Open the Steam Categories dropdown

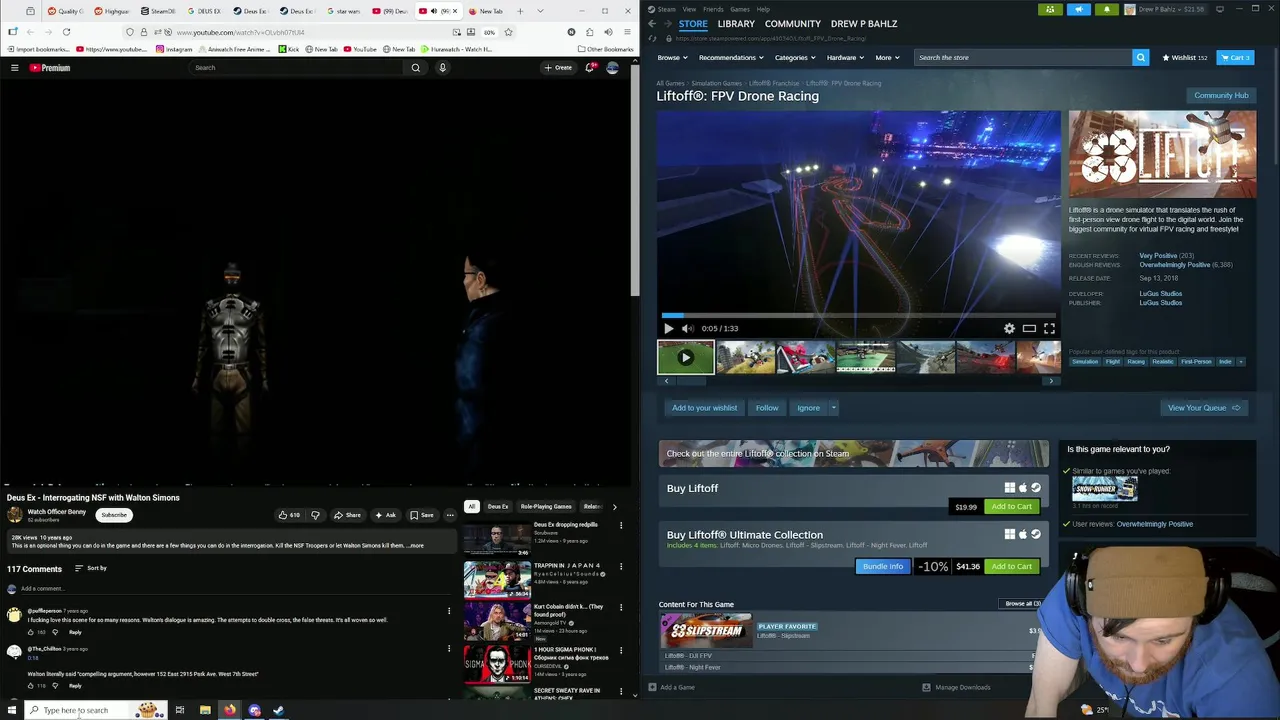[x=795, y=57]
